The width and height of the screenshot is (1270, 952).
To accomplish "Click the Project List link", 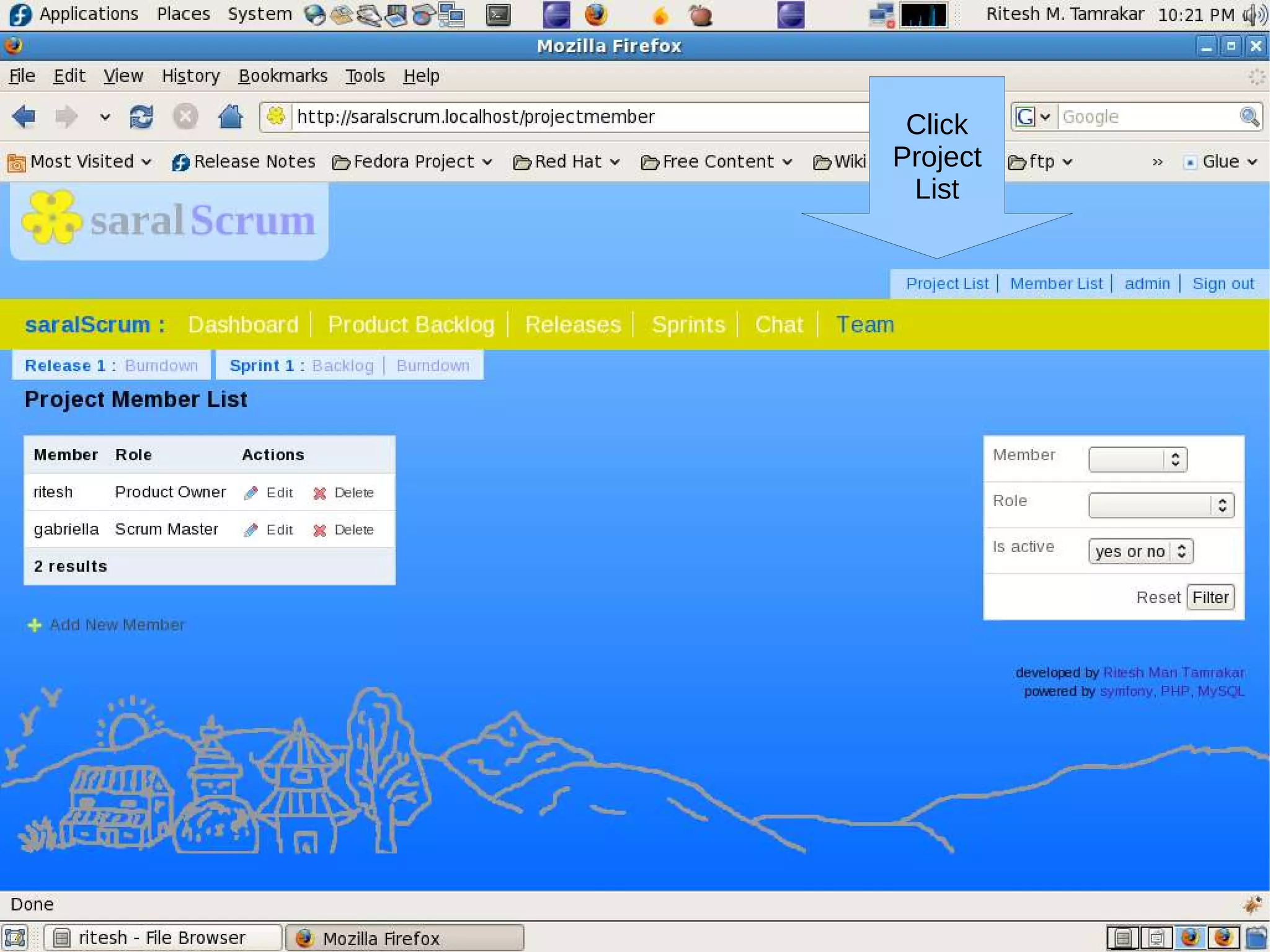I will pyautogui.click(x=946, y=284).
